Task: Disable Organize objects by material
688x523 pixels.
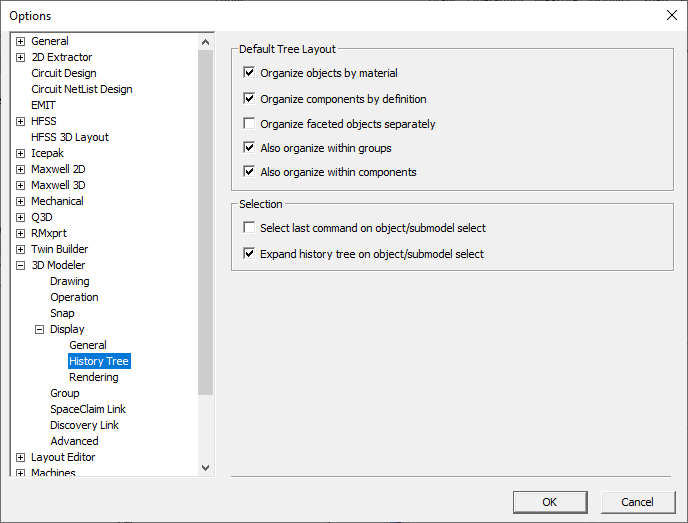Action: pos(249,73)
